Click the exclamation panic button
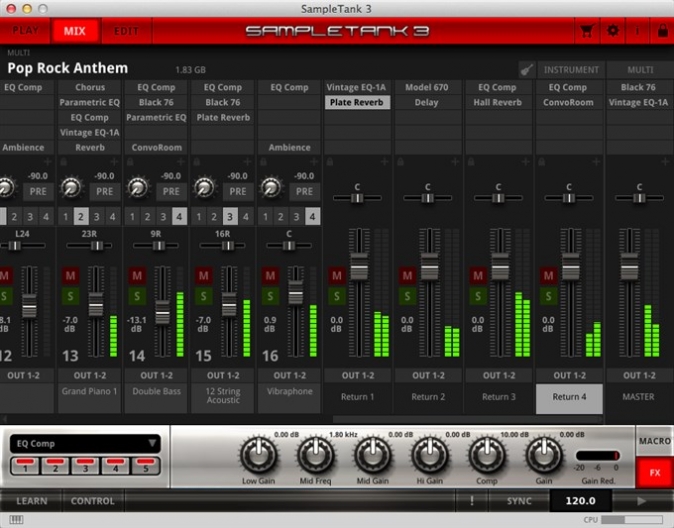Screen dimensions: 674x528 tap(472, 501)
